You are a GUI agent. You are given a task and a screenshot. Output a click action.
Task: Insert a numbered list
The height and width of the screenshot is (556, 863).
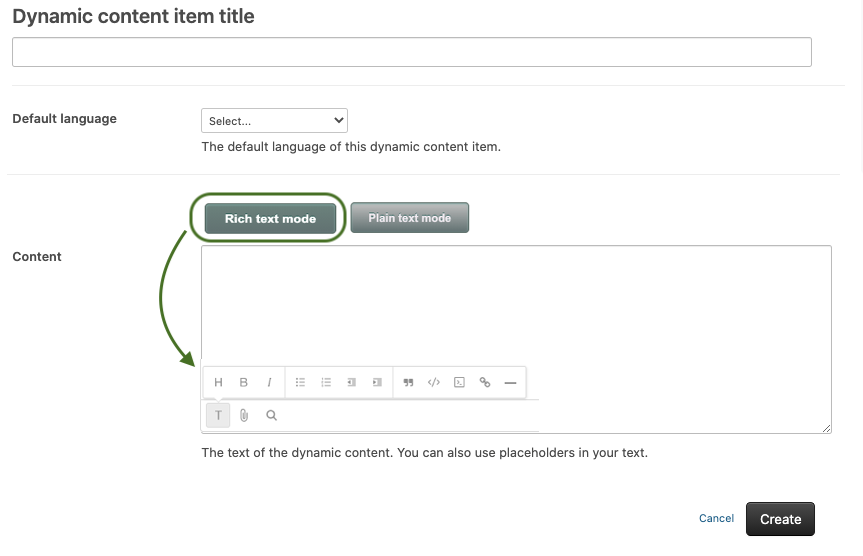click(x=326, y=382)
